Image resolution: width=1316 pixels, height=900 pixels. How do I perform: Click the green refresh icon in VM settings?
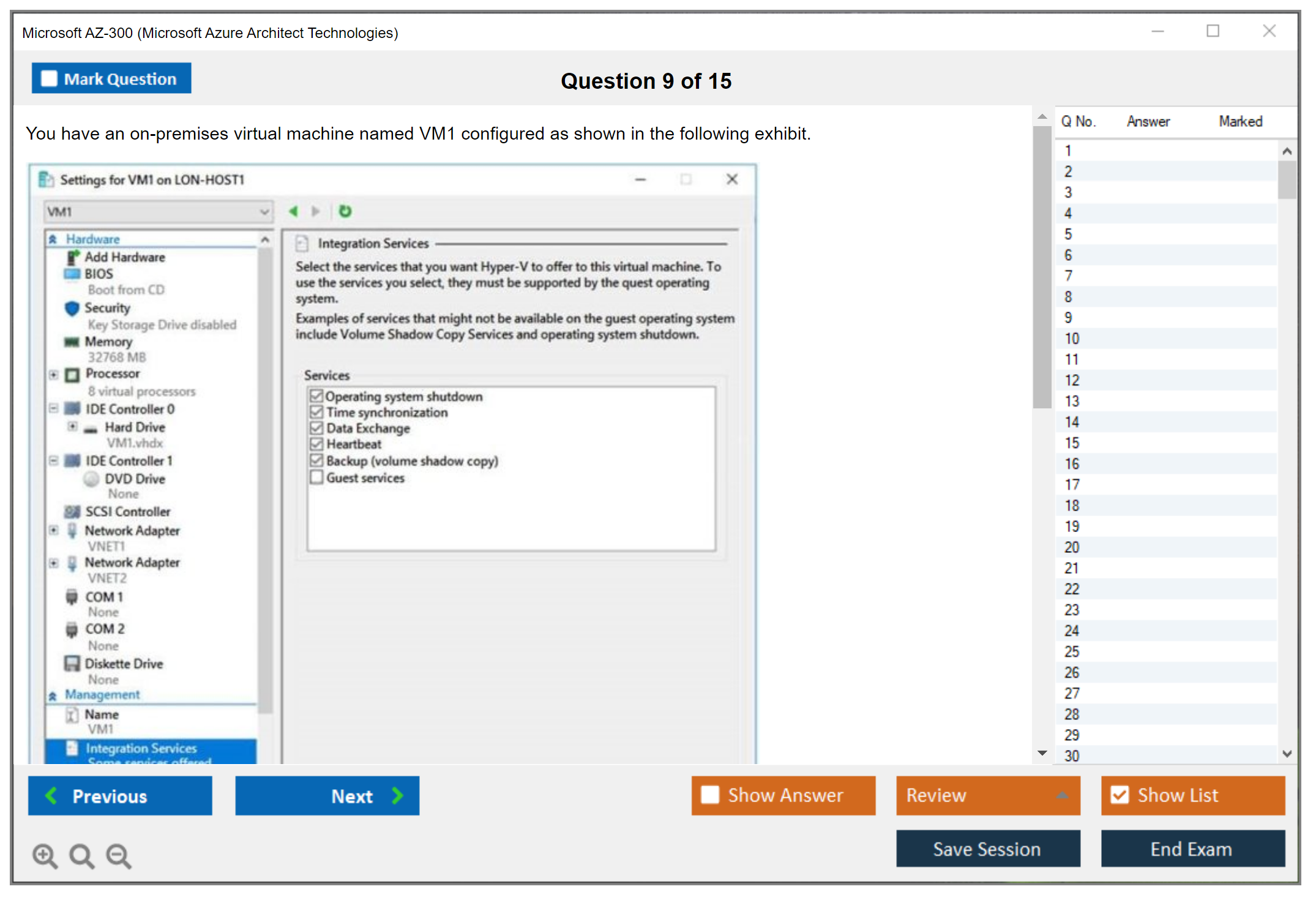[x=345, y=211]
